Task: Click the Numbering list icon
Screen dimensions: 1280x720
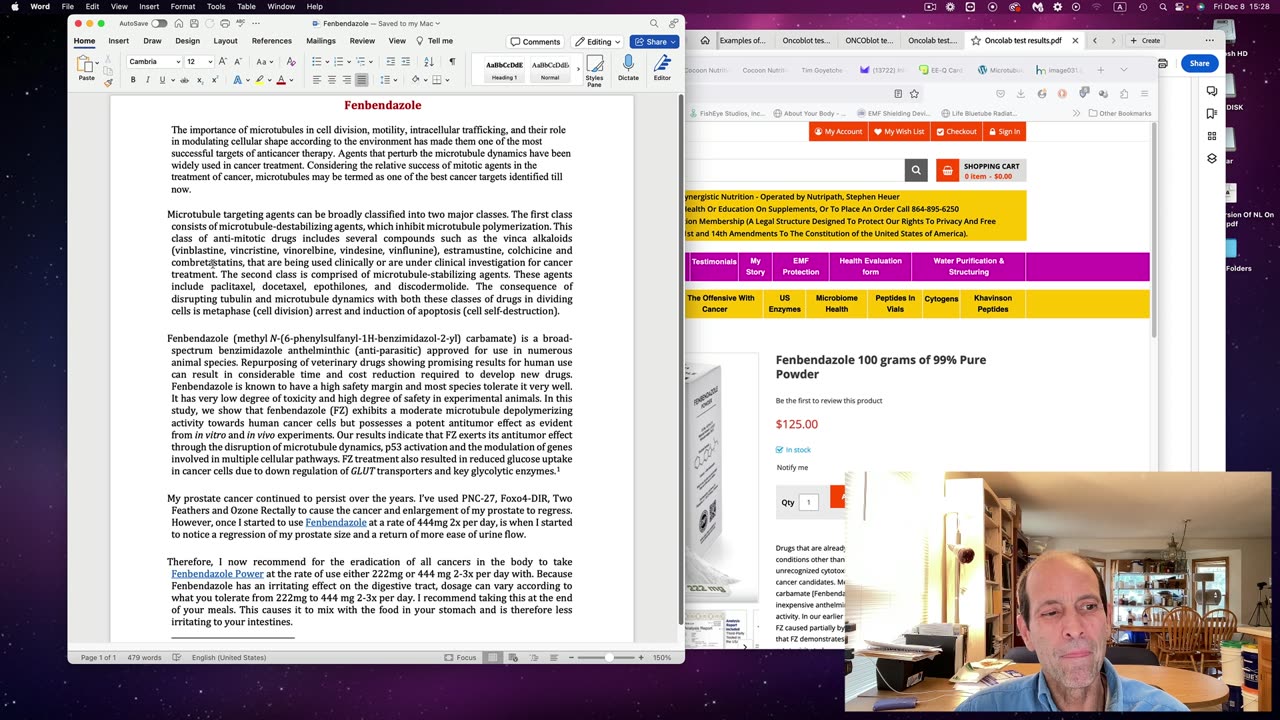Action: click(339, 62)
